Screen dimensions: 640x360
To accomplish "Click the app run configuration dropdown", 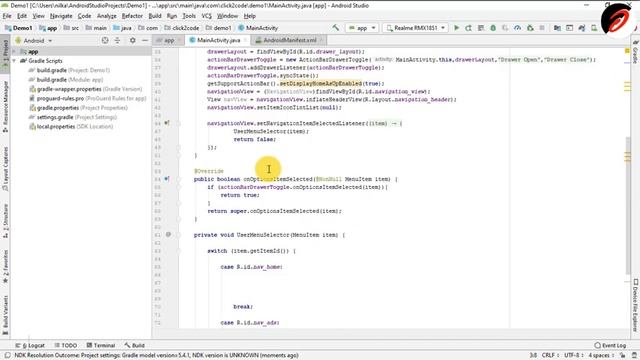I will (362, 28).
